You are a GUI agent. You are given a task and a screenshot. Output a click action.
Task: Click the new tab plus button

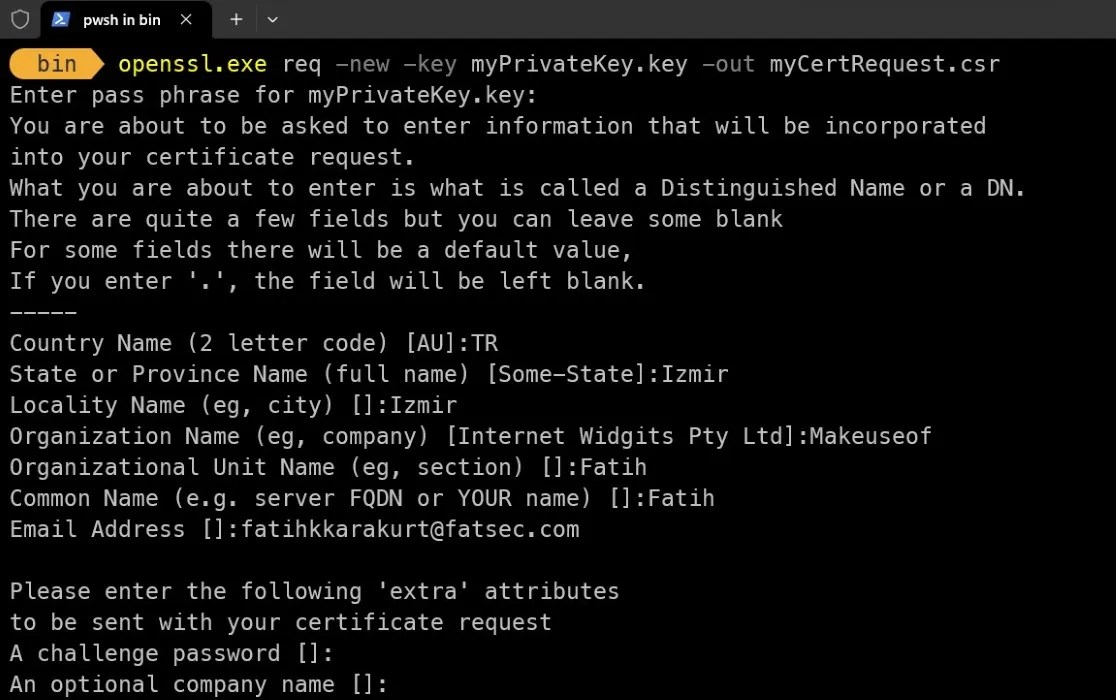click(x=236, y=18)
